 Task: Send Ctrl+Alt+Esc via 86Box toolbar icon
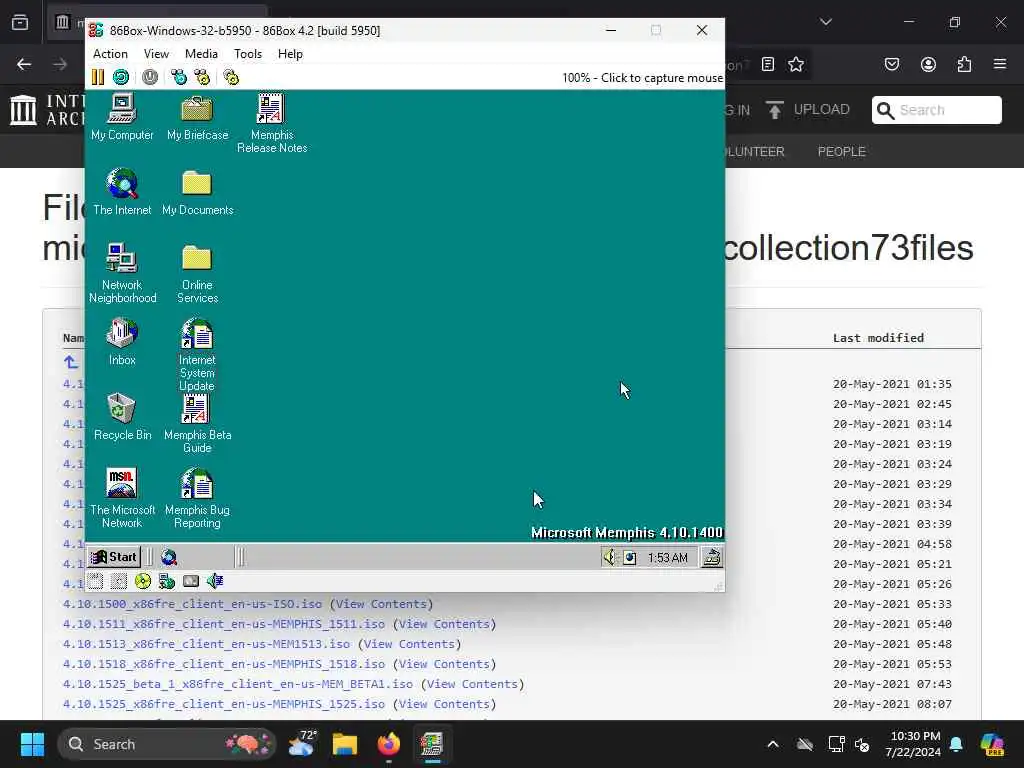[x=202, y=77]
